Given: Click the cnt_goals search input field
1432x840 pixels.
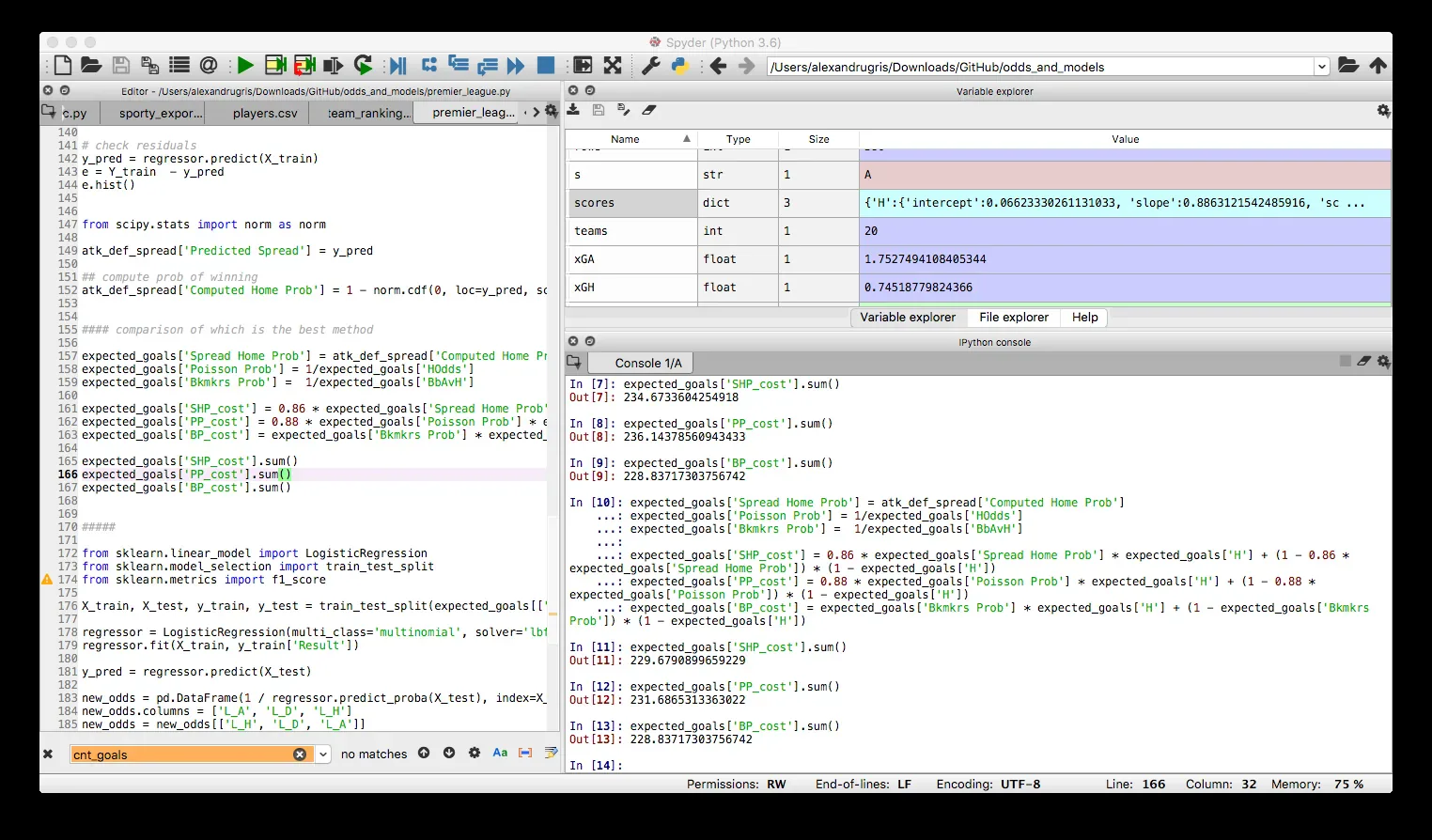Looking at the screenshot, I should (190, 754).
